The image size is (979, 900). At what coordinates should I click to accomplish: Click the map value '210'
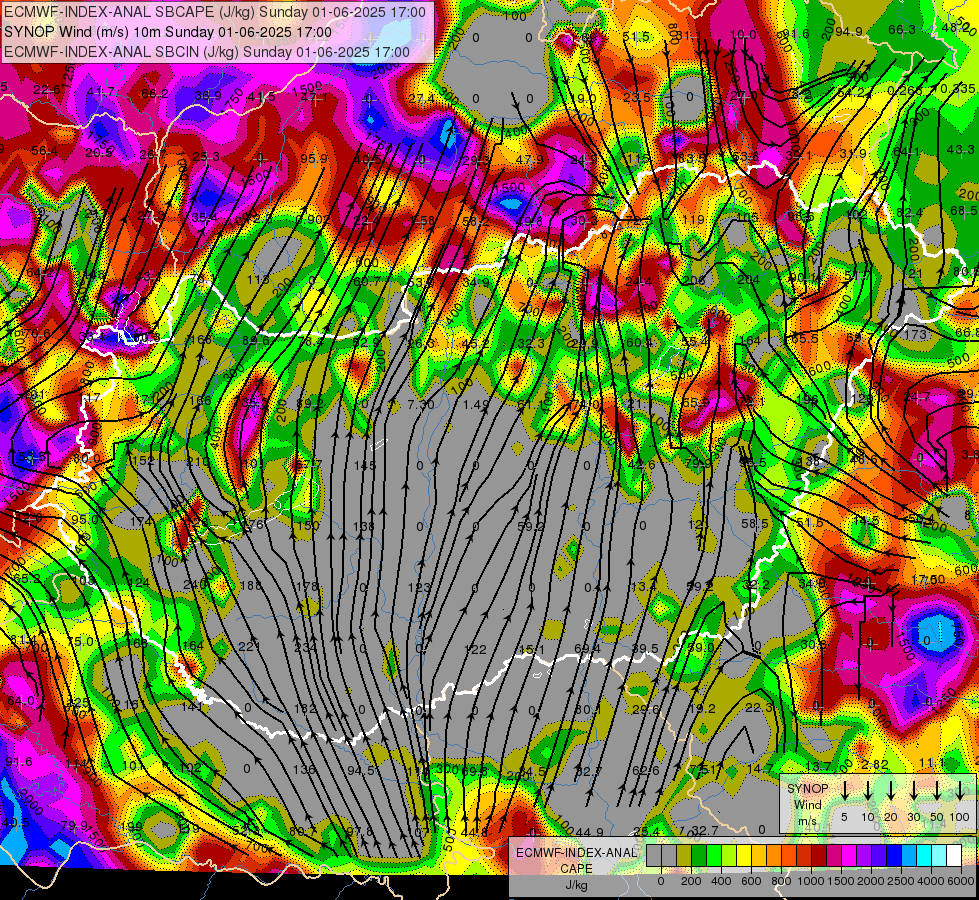[x=198, y=462]
